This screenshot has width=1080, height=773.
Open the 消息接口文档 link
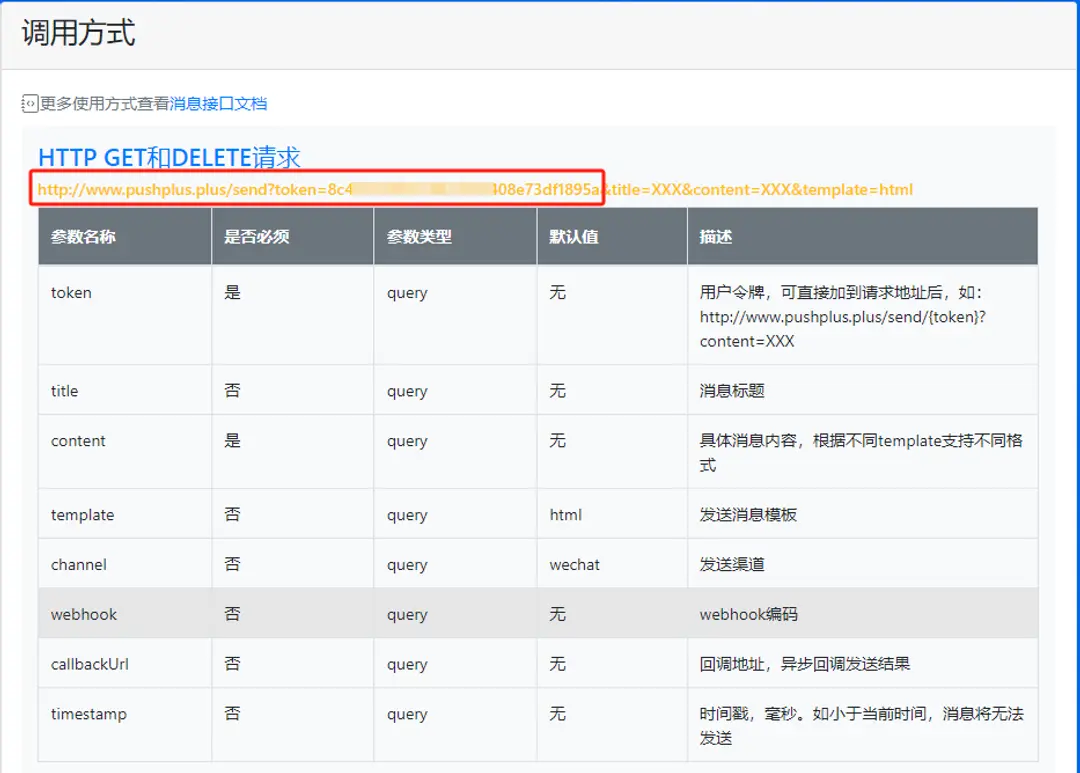[218, 103]
